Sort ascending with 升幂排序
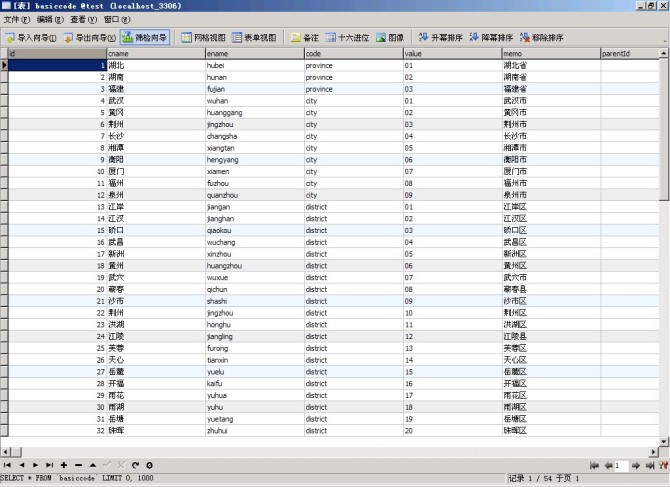Image resolution: width=670 pixels, height=487 pixels. (441, 38)
